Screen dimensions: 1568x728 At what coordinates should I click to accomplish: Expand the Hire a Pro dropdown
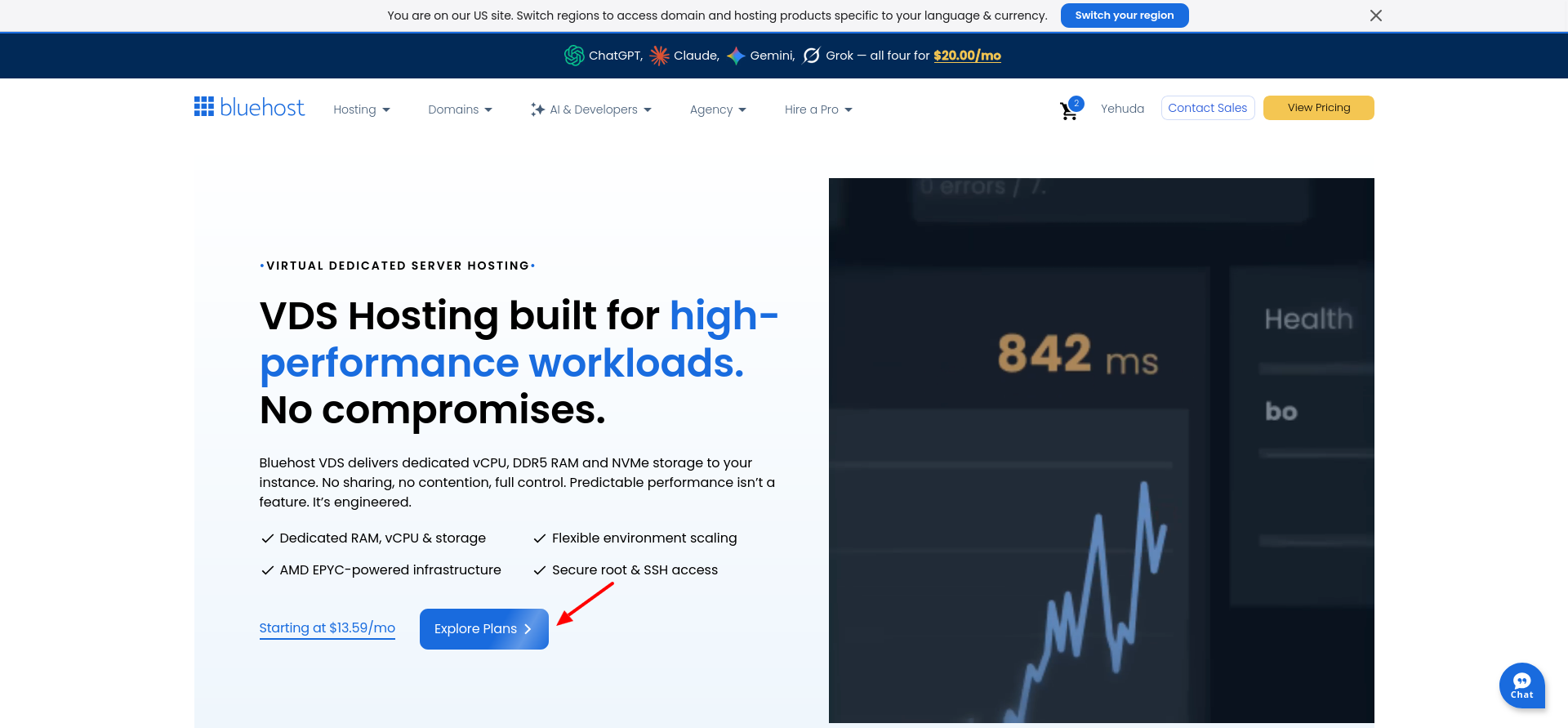tap(818, 109)
